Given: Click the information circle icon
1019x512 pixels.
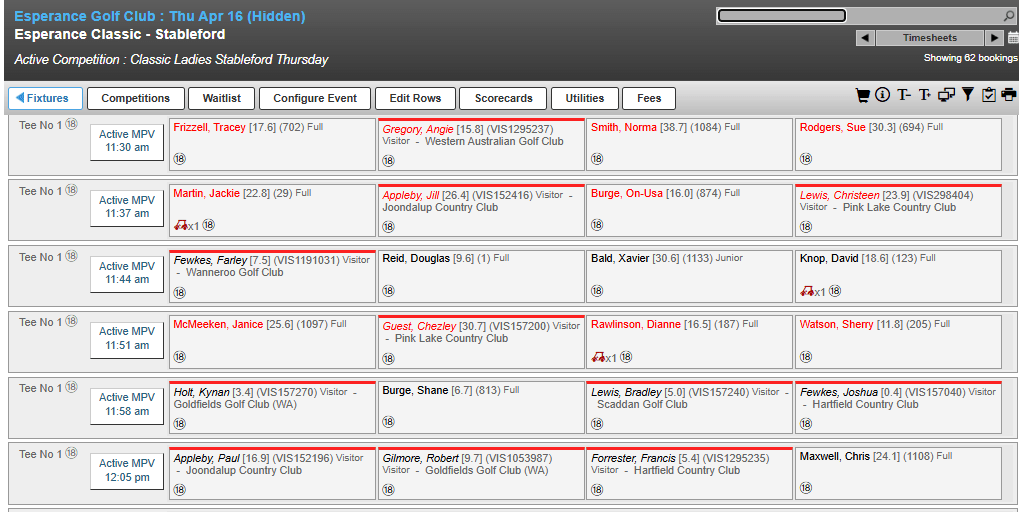Looking at the screenshot, I should point(882,95).
